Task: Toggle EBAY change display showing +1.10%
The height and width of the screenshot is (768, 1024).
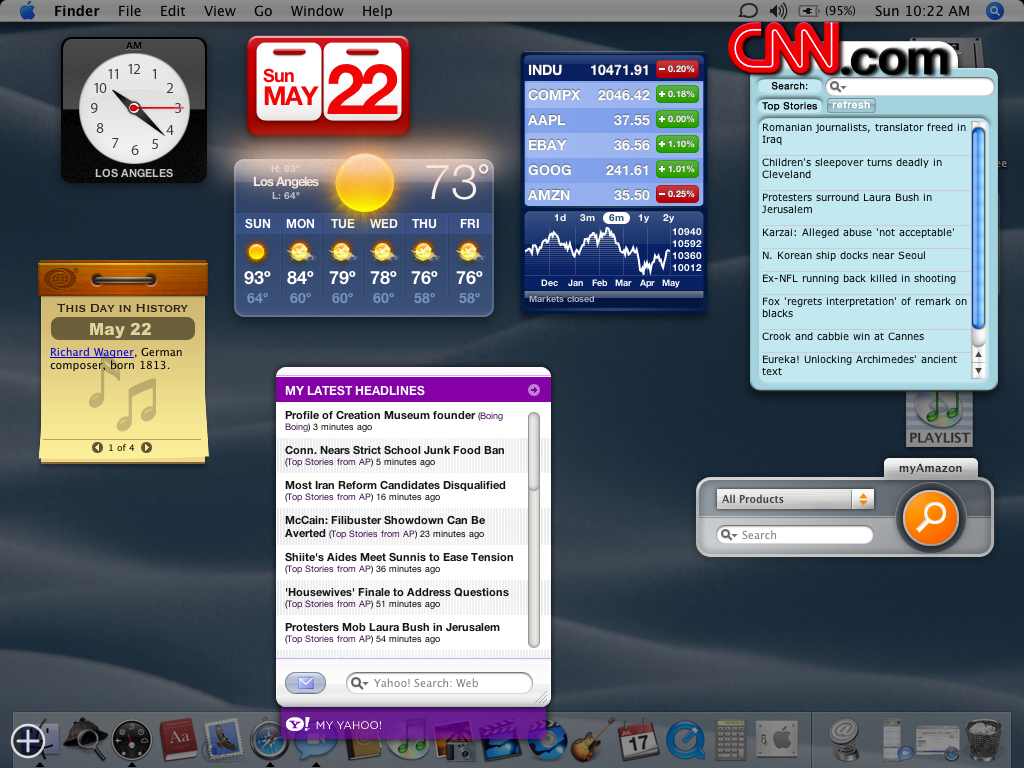Action: [677, 144]
